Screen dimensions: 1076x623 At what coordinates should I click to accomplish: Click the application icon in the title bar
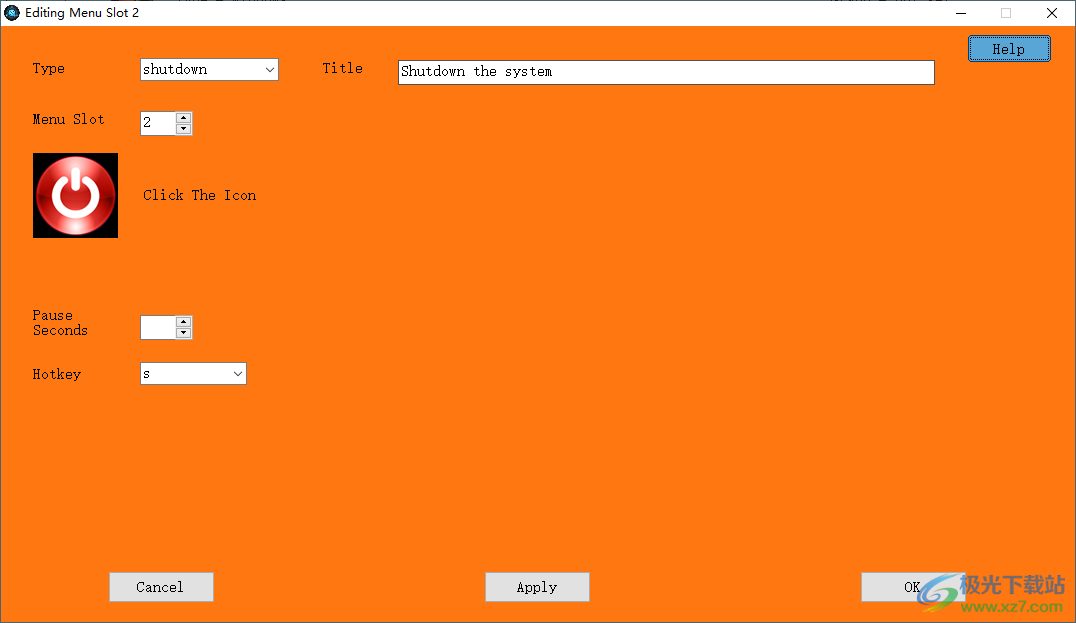click(x=11, y=13)
